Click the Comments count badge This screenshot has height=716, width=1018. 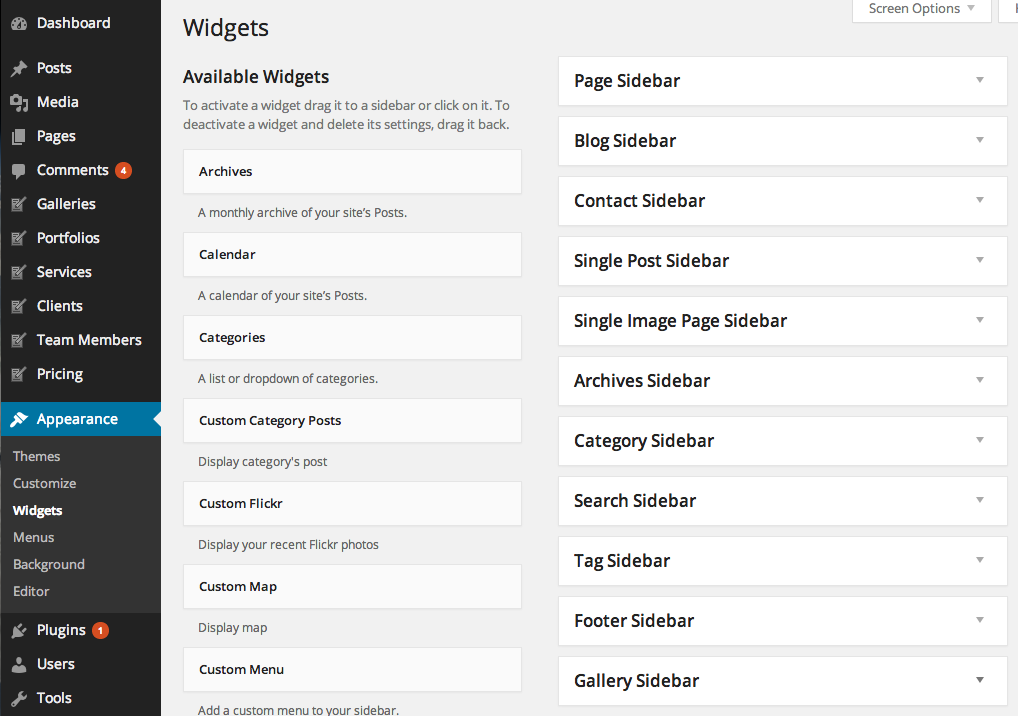coord(123,171)
